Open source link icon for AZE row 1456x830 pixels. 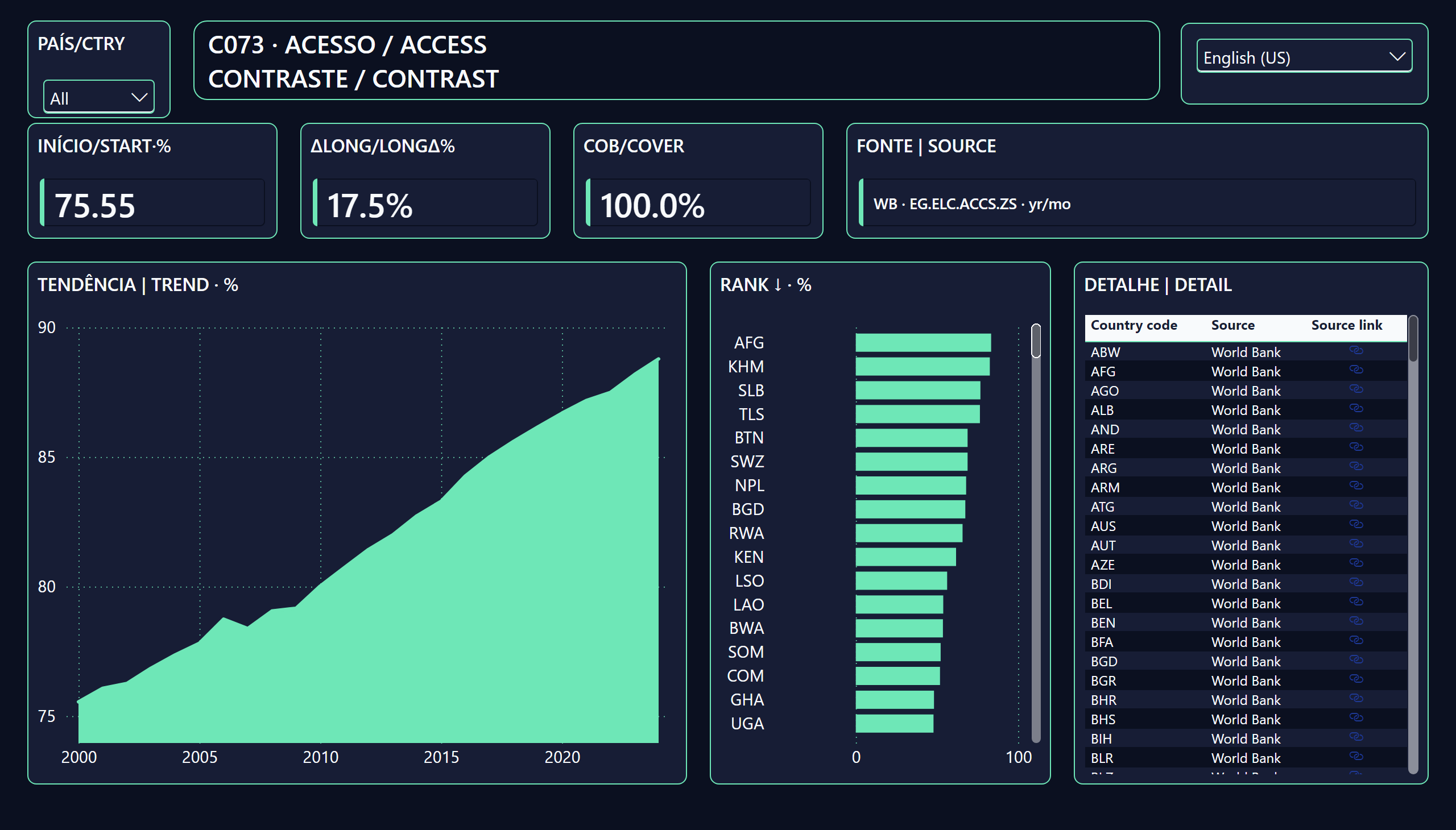[x=1356, y=564]
